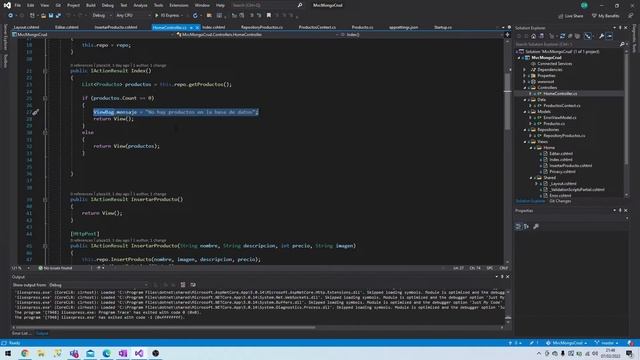Open Chrome from the taskbar
The height and width of the screenshot is (360, 640).
[x=24, y=353]
